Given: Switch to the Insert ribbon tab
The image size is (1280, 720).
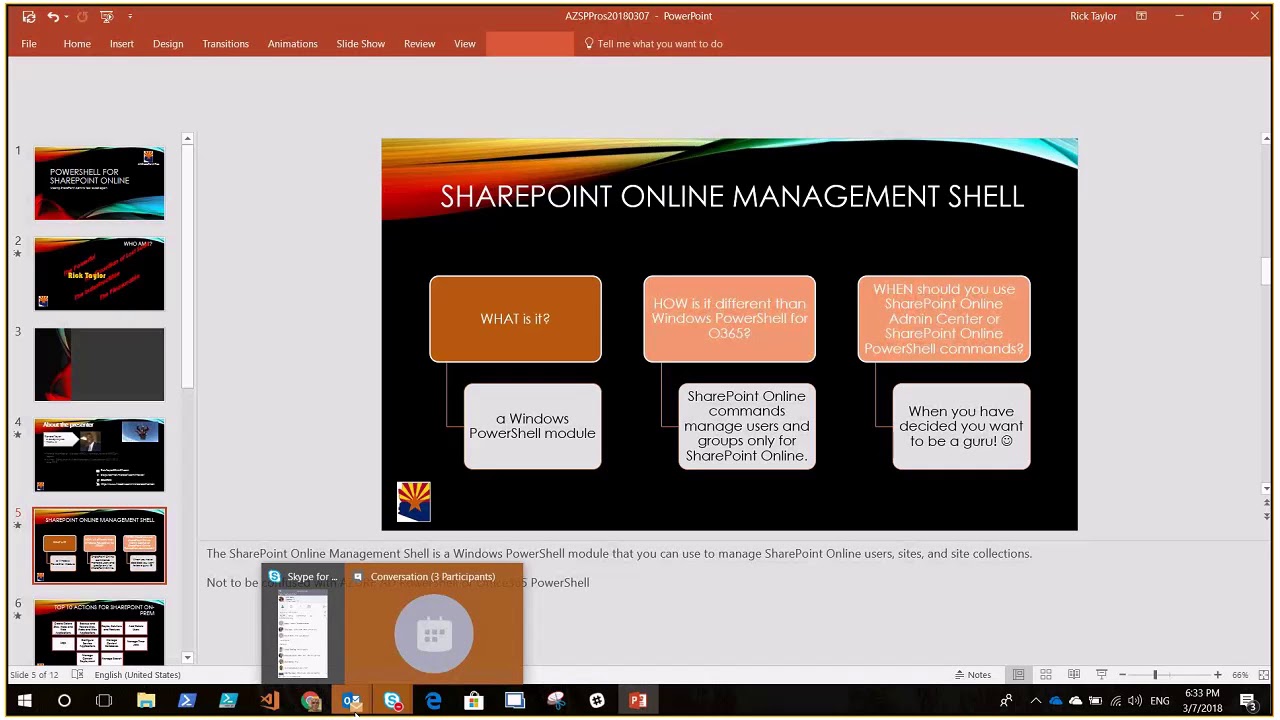Looking at the screenshot, I should pos(122,44).
